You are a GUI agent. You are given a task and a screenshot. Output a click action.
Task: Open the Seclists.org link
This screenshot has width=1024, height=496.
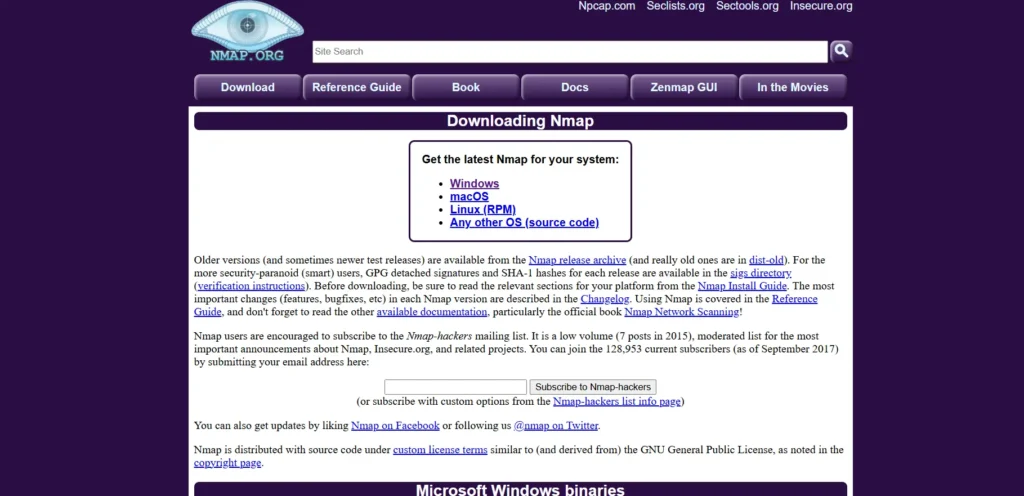(x=675, y=6)
